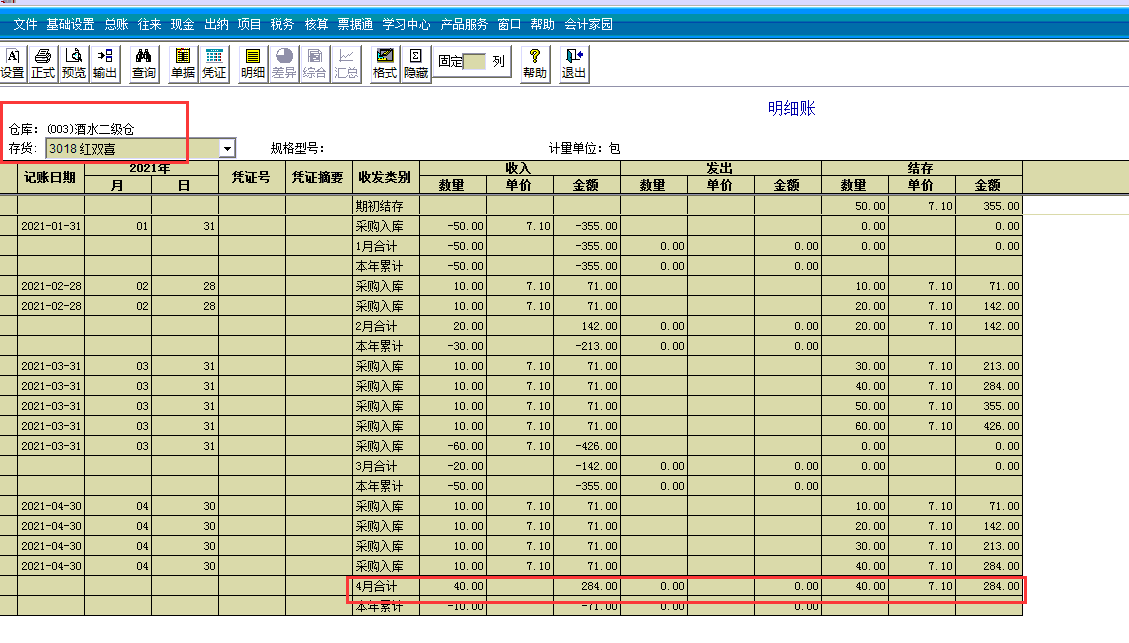This screenshot has height=643, width=1129.
Task: Click the 汇总 summary chart icon
Action: point(346,64)
